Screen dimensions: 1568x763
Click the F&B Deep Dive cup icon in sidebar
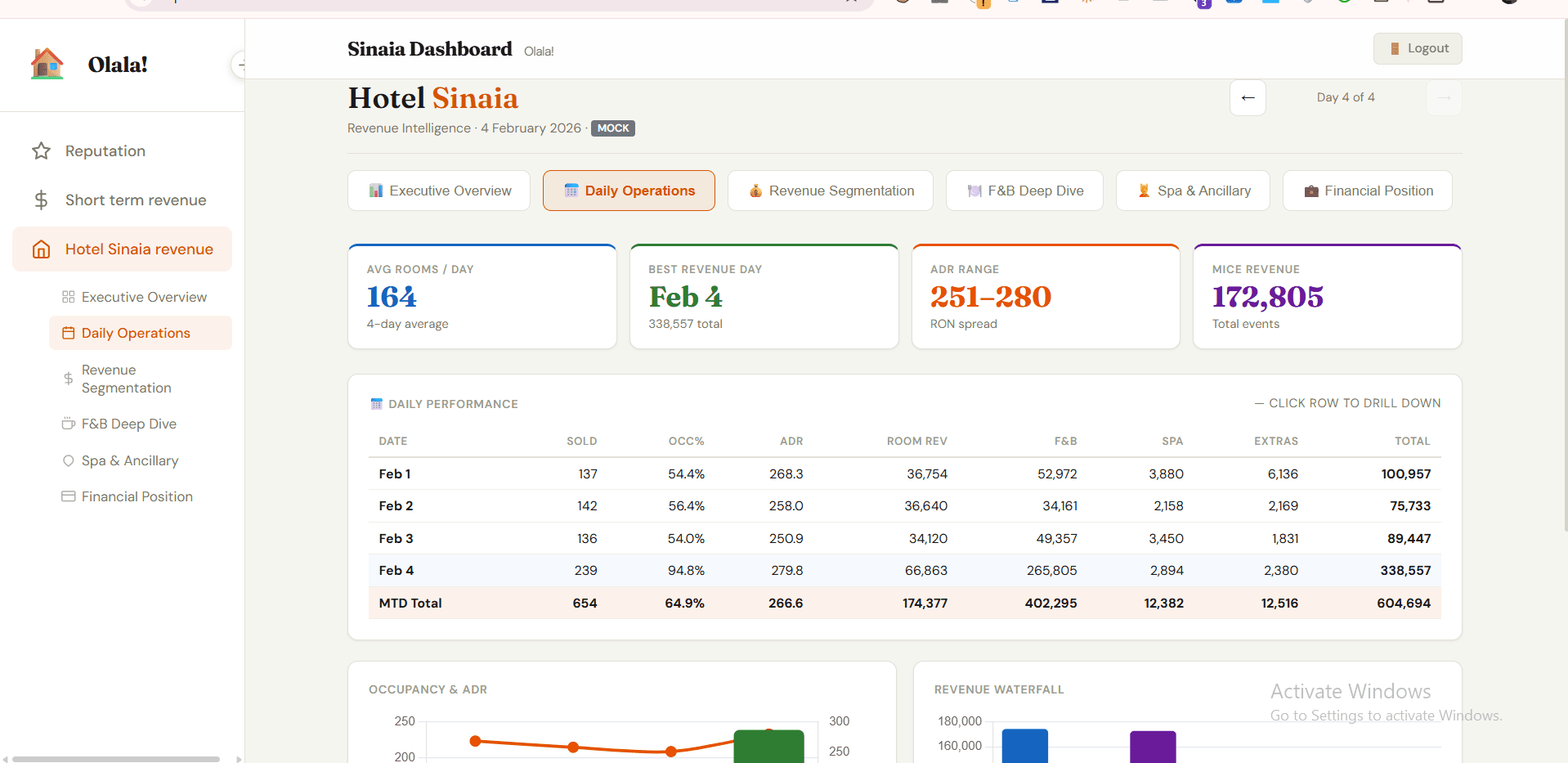[x=69, y=424]
